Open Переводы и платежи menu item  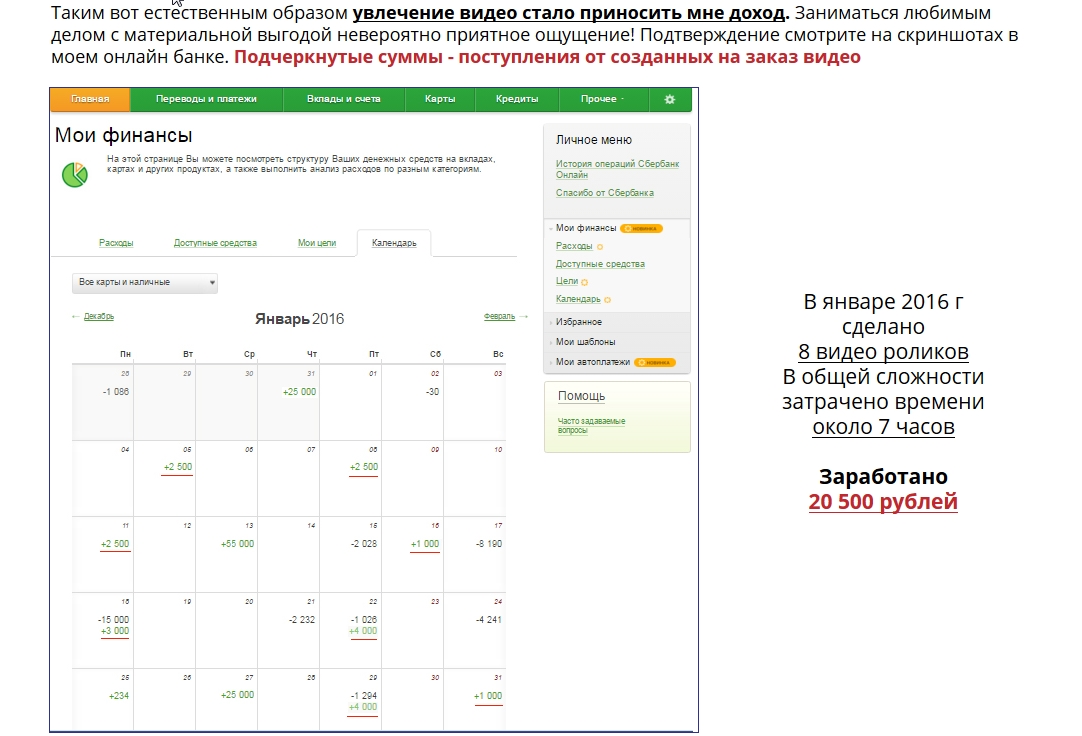click(x=206, y=99)
